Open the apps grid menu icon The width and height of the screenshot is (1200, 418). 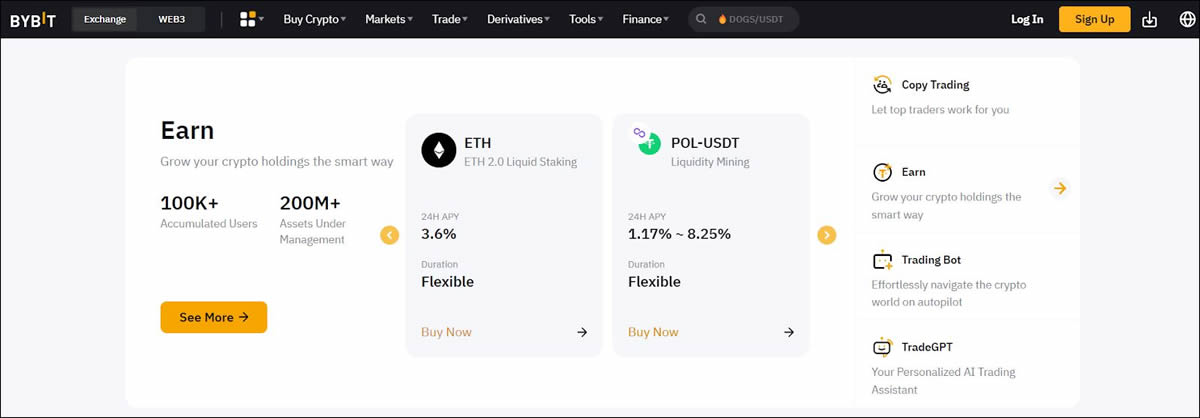coord(248,19)
